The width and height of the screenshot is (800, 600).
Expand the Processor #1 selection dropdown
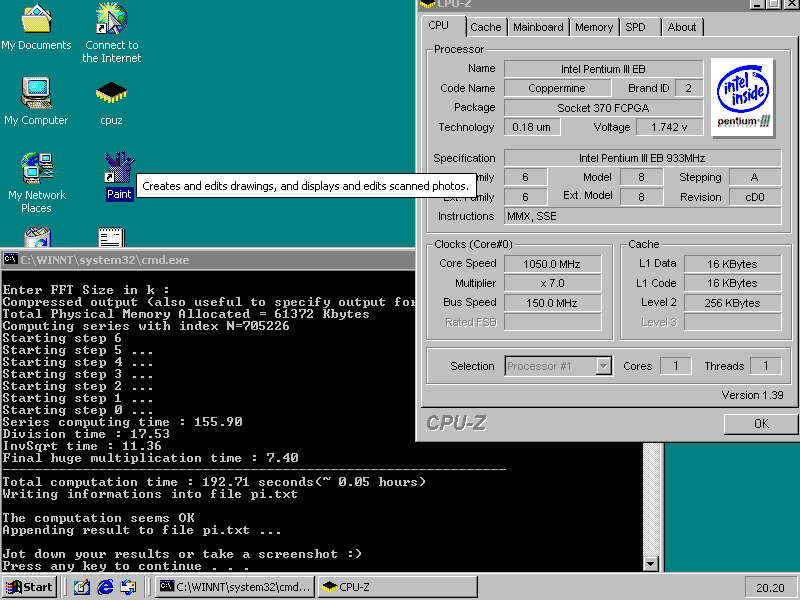(604, 366)
